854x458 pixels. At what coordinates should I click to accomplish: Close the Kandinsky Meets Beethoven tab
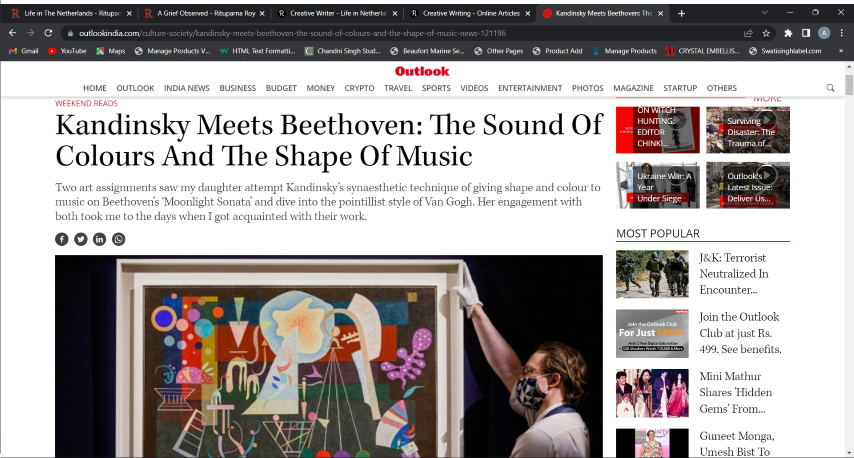click(661, 13)
